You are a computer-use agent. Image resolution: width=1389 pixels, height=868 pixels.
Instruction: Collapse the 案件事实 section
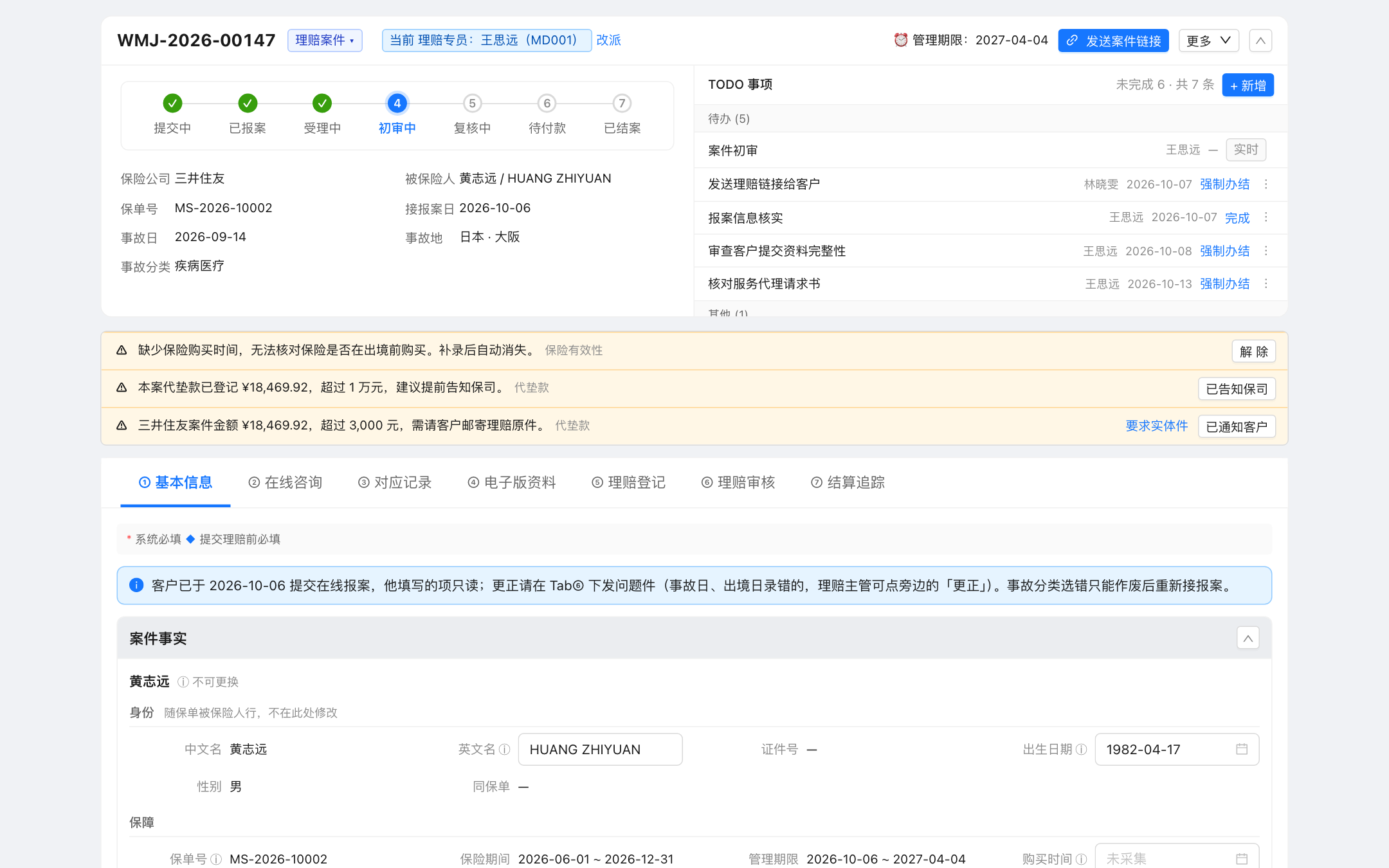pyautogui.click(x=1248, y=638)
